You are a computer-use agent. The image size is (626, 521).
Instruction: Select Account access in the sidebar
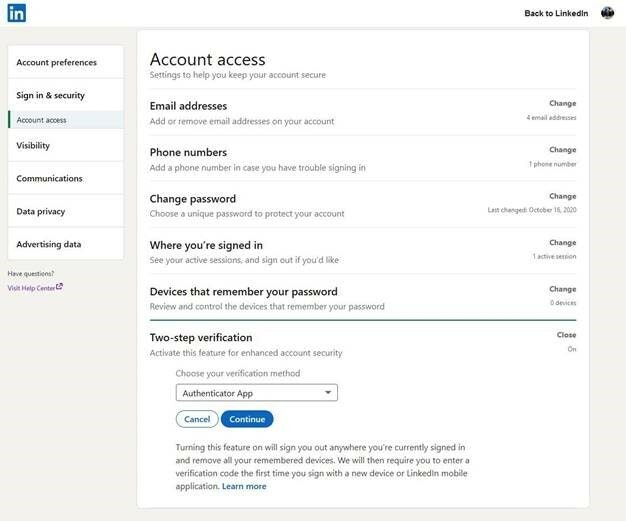pos(42,120)
